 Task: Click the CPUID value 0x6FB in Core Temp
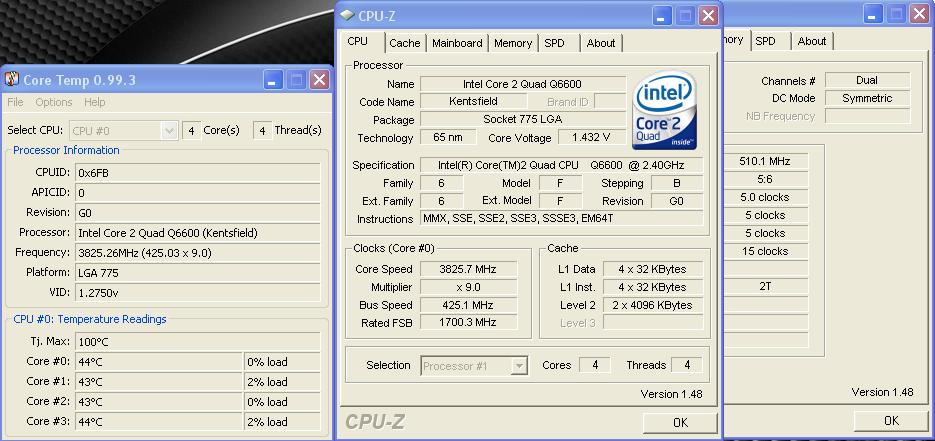point(198,173)
